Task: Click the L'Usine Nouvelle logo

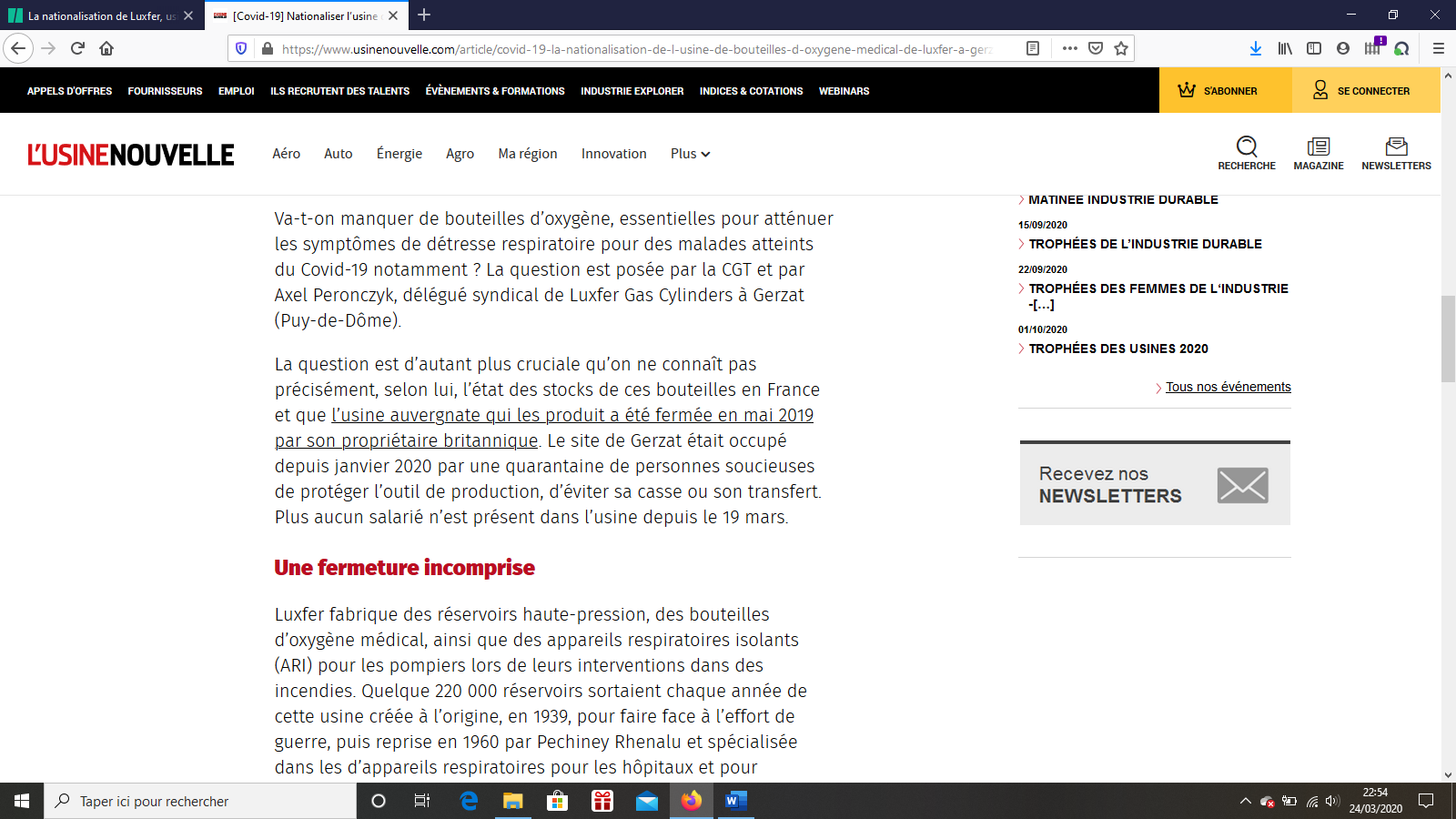Action: [x=131, y=155]
